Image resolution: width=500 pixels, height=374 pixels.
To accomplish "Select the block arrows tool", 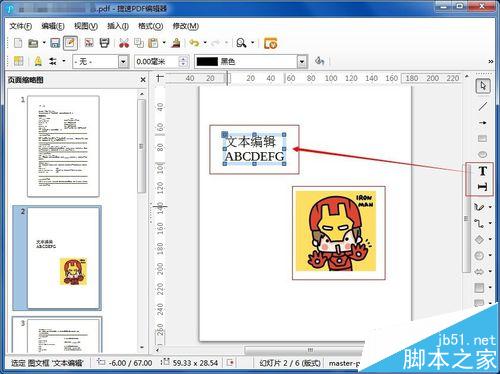I will [x=479, y=272].
